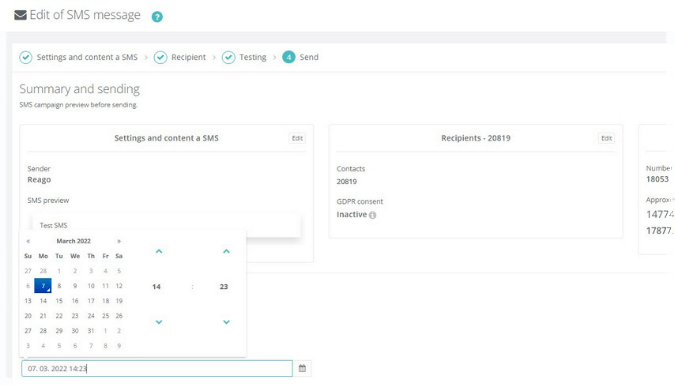Viewport: 675px width, 385px height.
Task: Pick March 23 in the date picker
Action: pos(75,316)
